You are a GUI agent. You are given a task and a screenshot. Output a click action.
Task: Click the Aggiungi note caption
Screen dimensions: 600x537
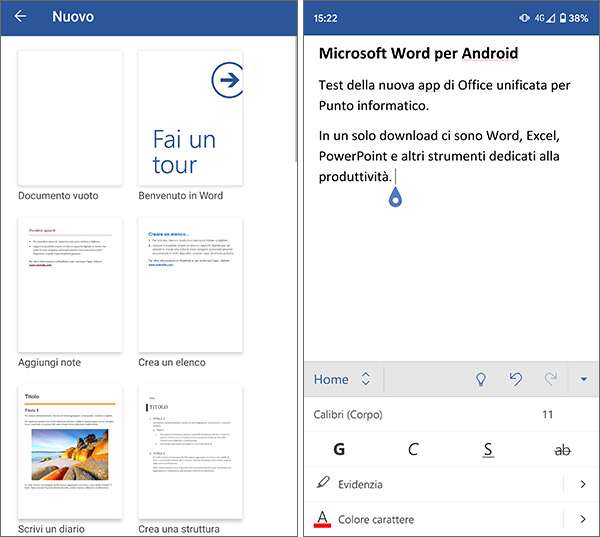49,362
